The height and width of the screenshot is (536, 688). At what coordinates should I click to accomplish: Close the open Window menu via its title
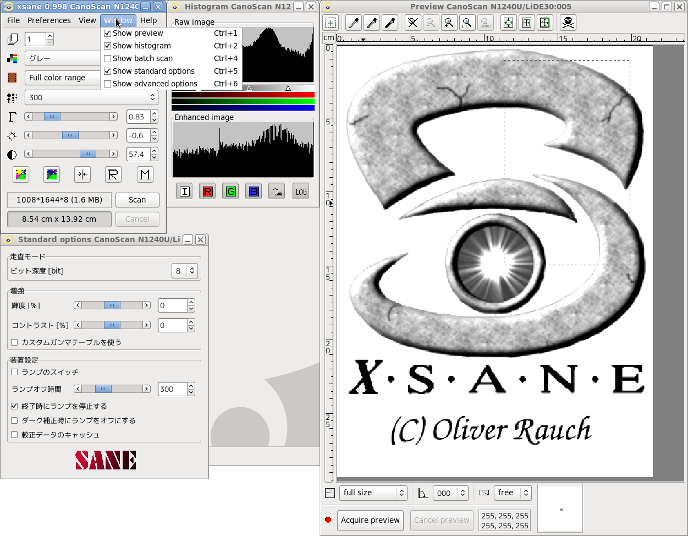[118, 21]
